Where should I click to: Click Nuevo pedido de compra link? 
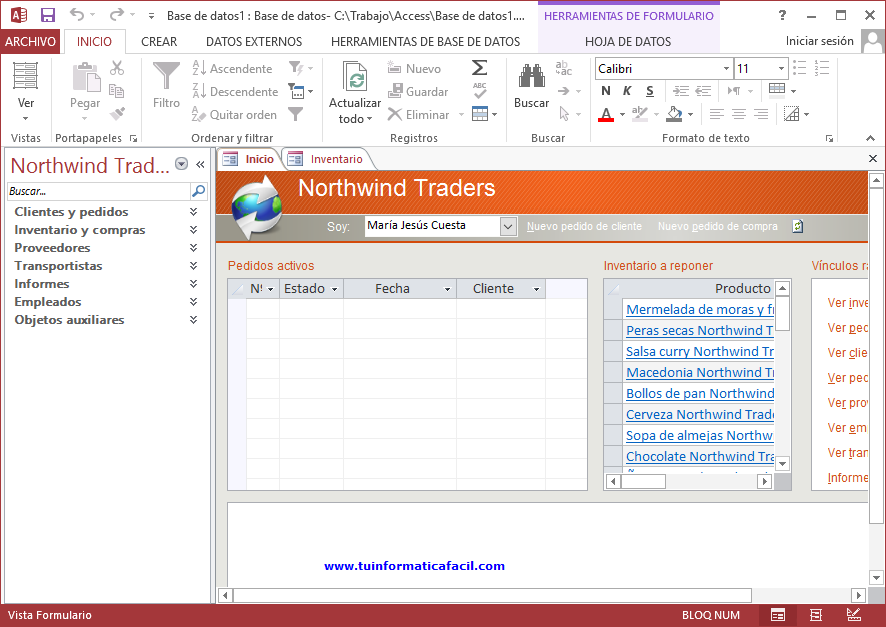718,227
